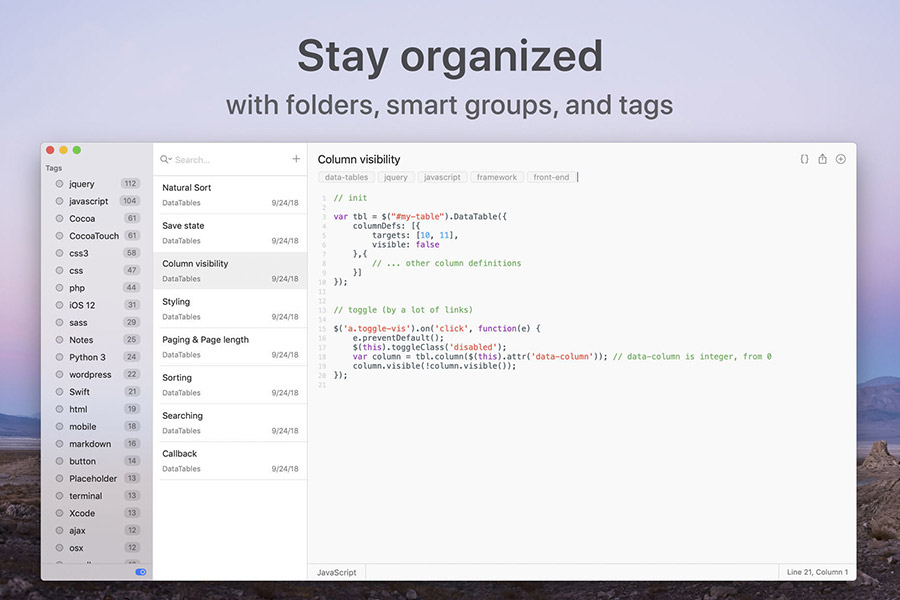900x600 pixels.
Task: Click the plus icon to create a new snippet
Action: click(x=296, y=158)
